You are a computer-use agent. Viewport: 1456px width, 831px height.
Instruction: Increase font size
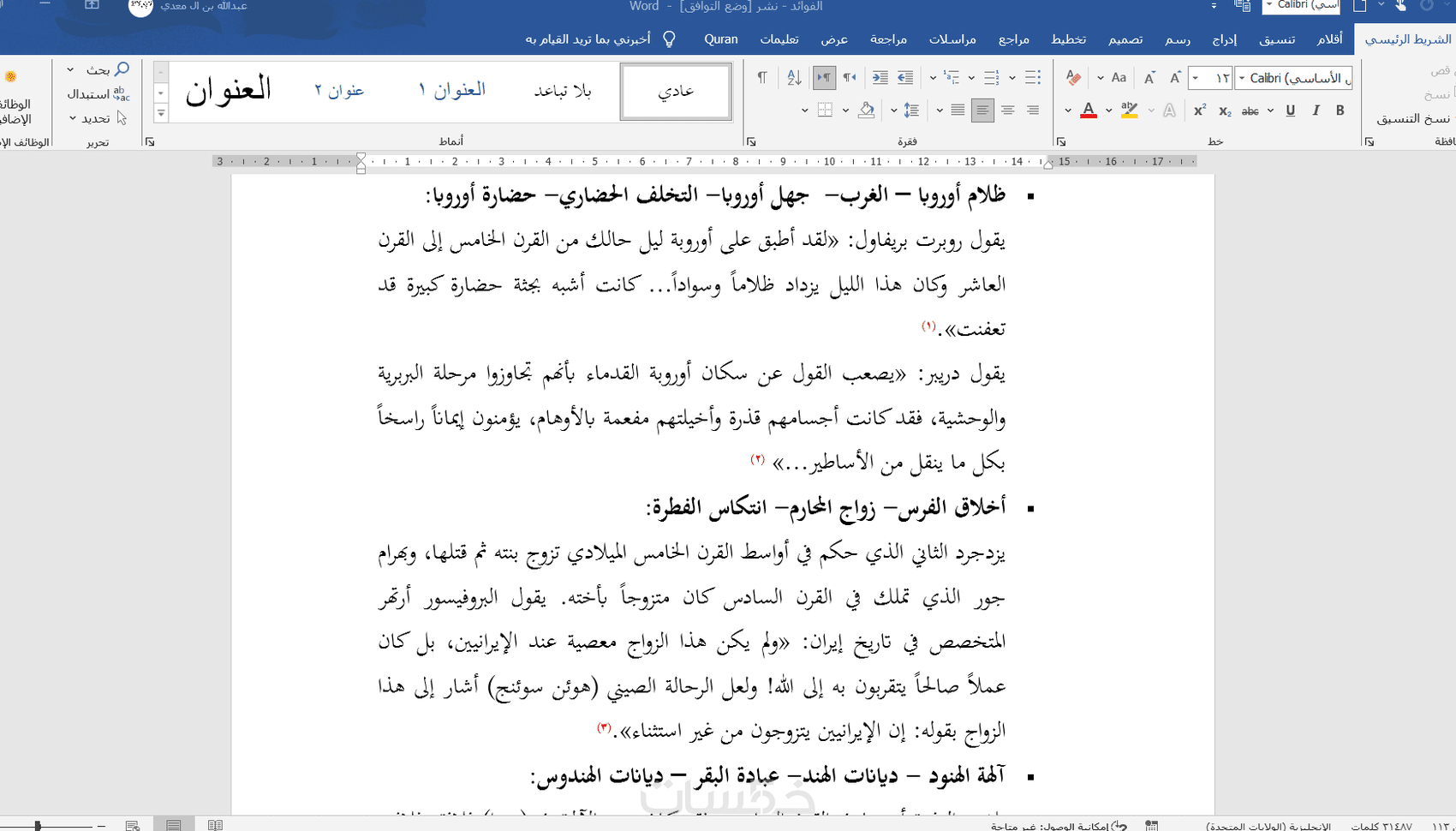[1175, 78]
